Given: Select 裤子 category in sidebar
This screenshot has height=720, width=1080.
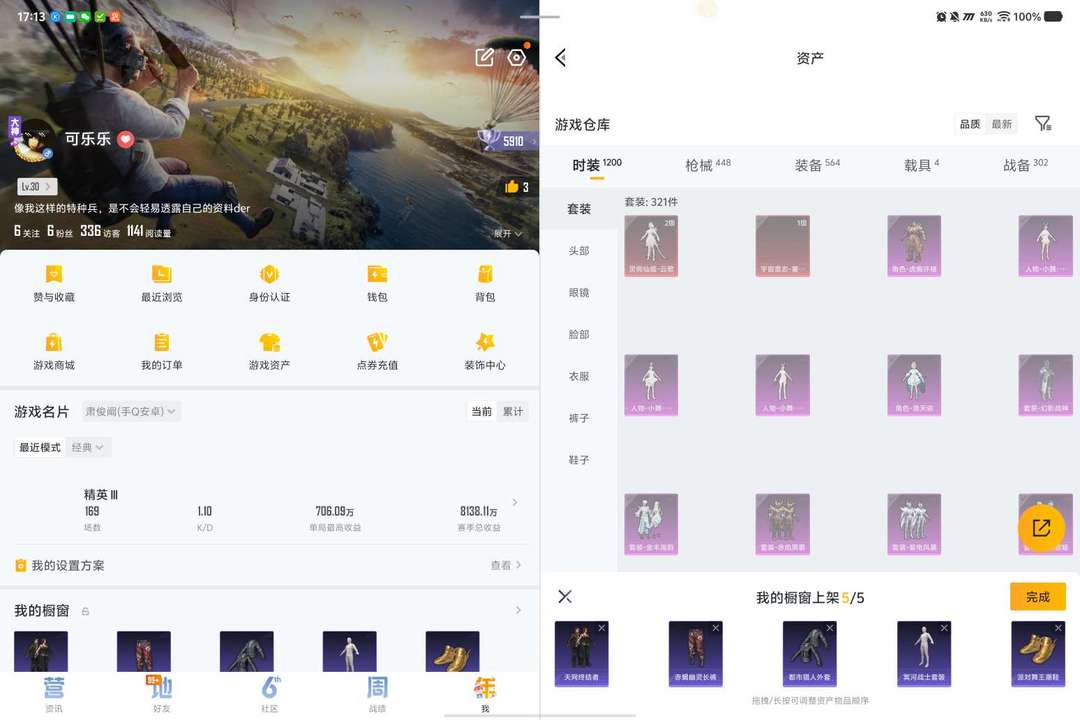Looking at the screenshot, I should point(579,418).
